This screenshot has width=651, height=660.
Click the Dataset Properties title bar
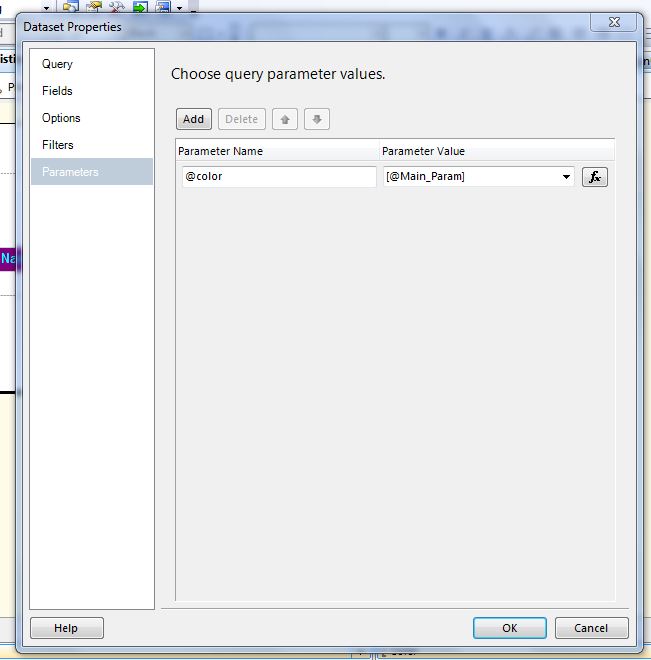pyautogui.click(x=300, y=27)
